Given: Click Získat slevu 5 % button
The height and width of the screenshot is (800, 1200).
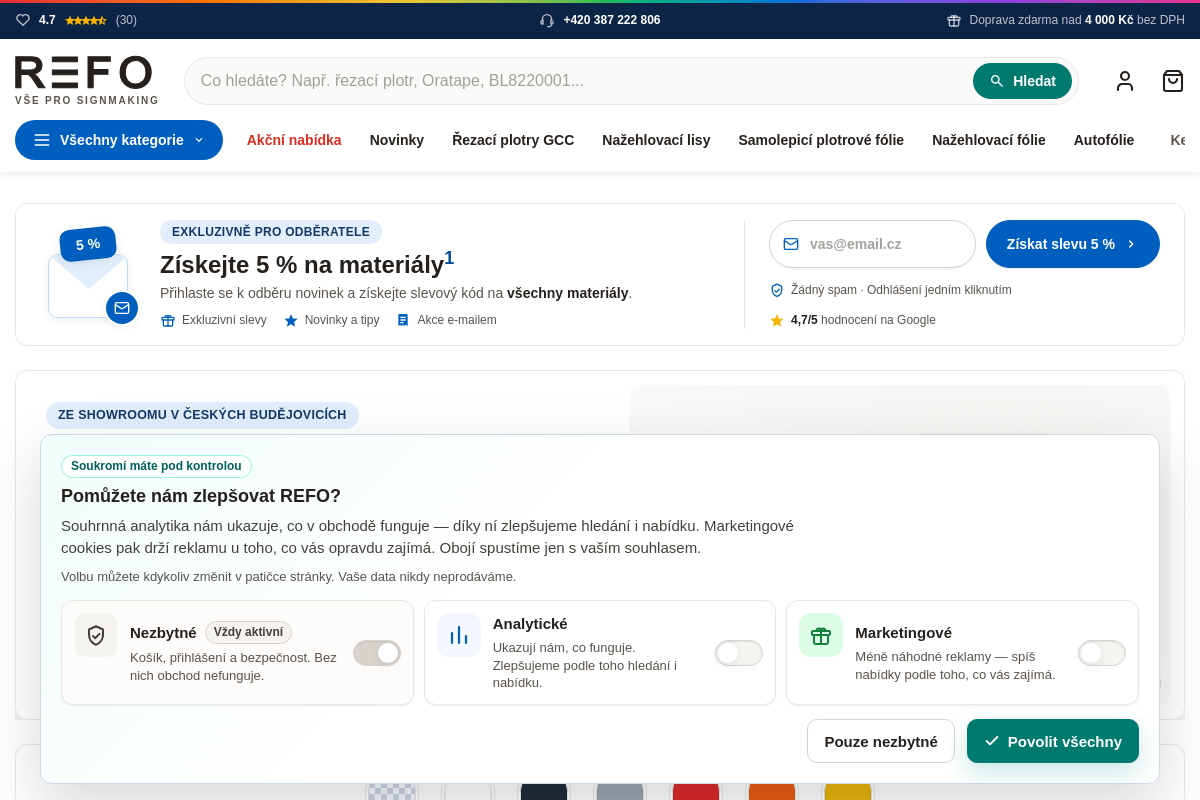Looking at the screenshot, I should [1073, 244].
